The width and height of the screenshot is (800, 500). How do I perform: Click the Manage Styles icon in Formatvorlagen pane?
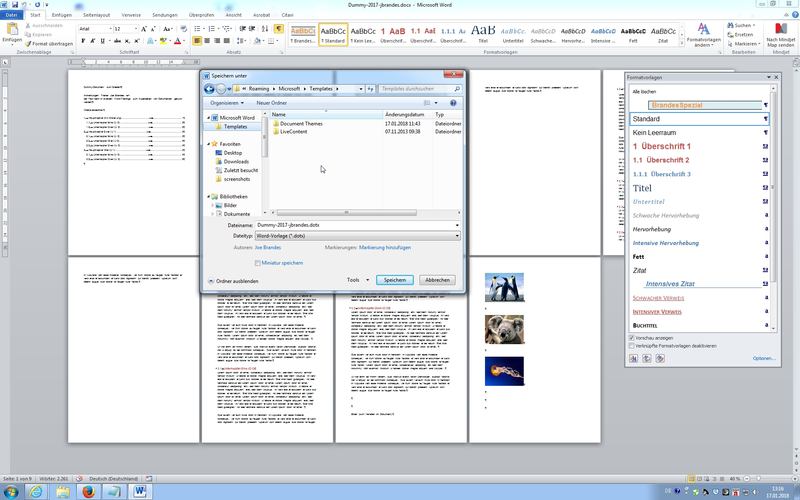pyautogui.click(x=659, y=358)
